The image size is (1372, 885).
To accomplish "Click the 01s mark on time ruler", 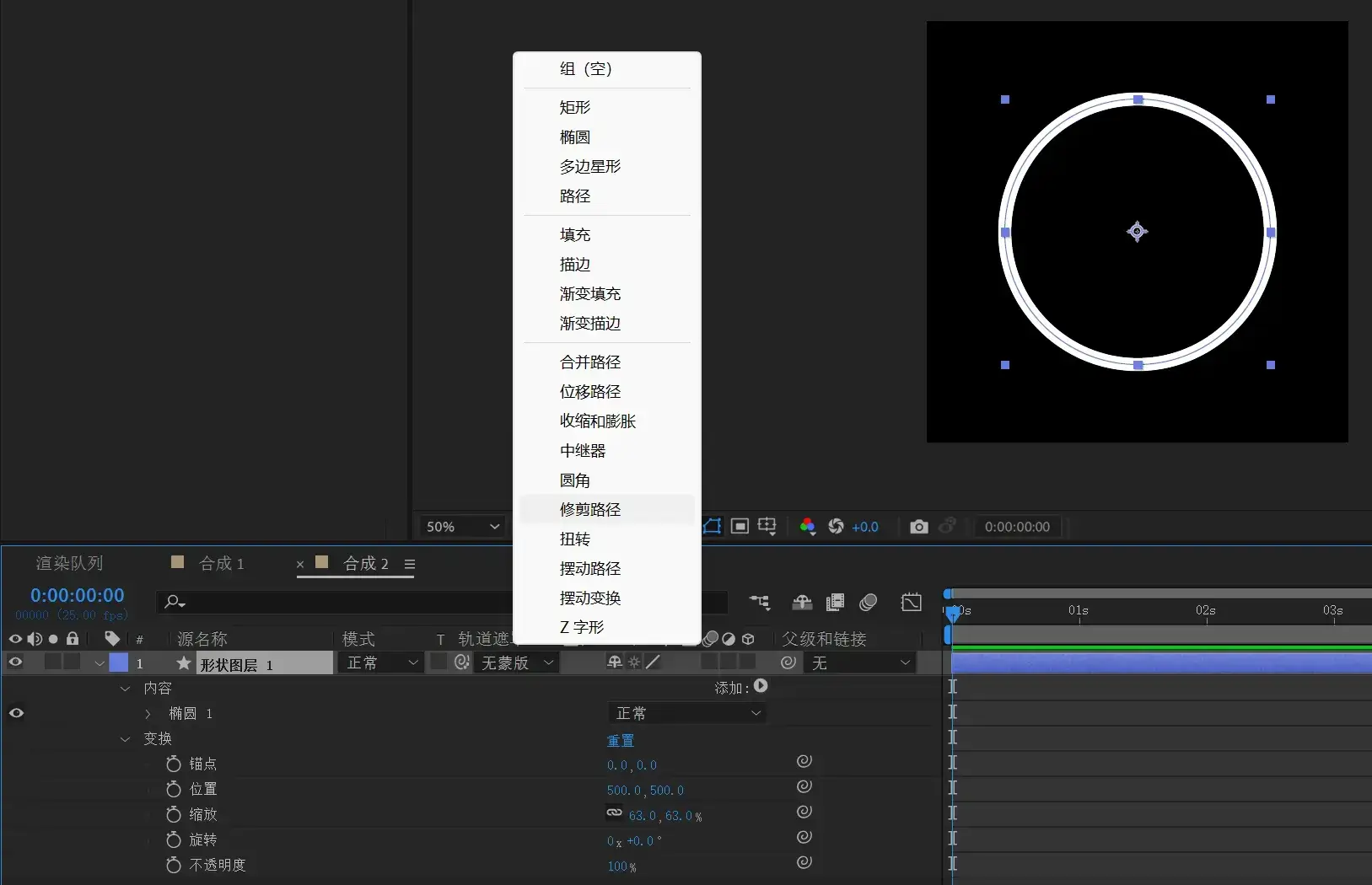I will (x=1079, y=610).
